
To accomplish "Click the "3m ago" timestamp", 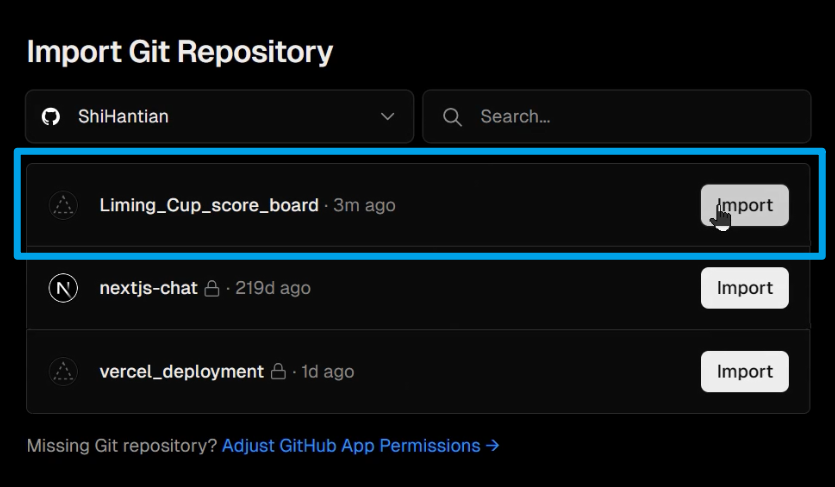I will click(364, 205).
